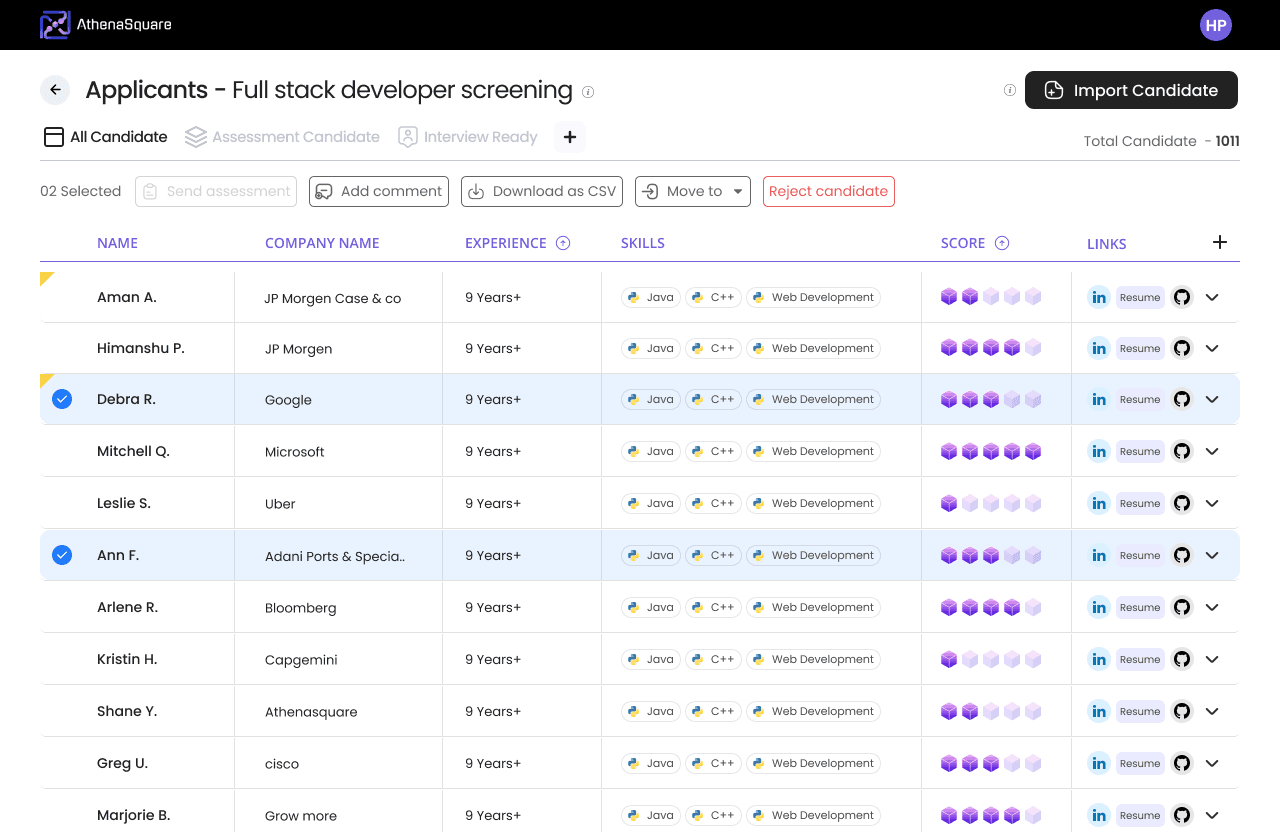This screenshot has width=1280, height=832.
Task: Click Mitchell Q.'s score cubes
Action: [991, 451]
